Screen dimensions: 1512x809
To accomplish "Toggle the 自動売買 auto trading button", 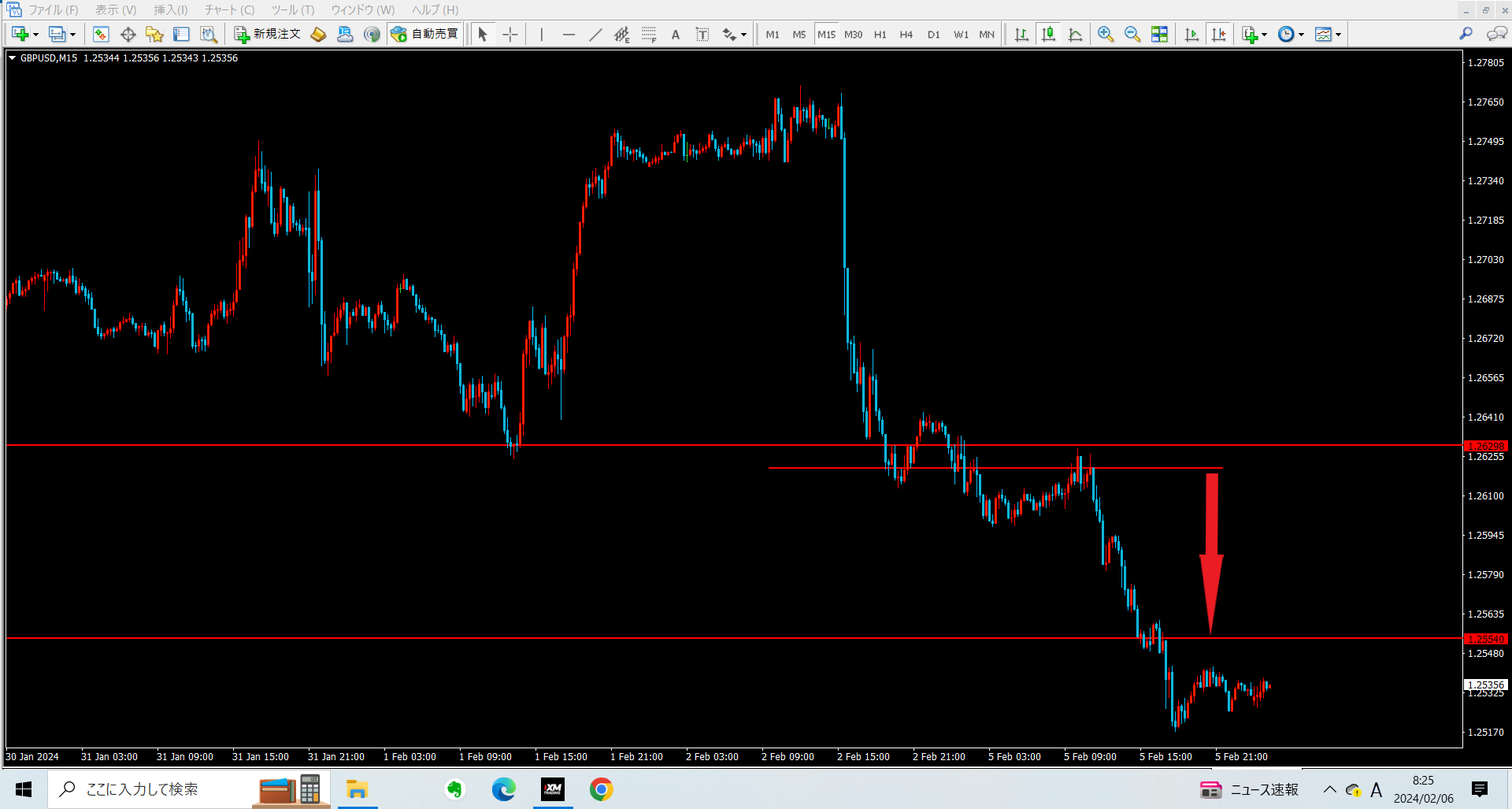I will coord(424,34).
